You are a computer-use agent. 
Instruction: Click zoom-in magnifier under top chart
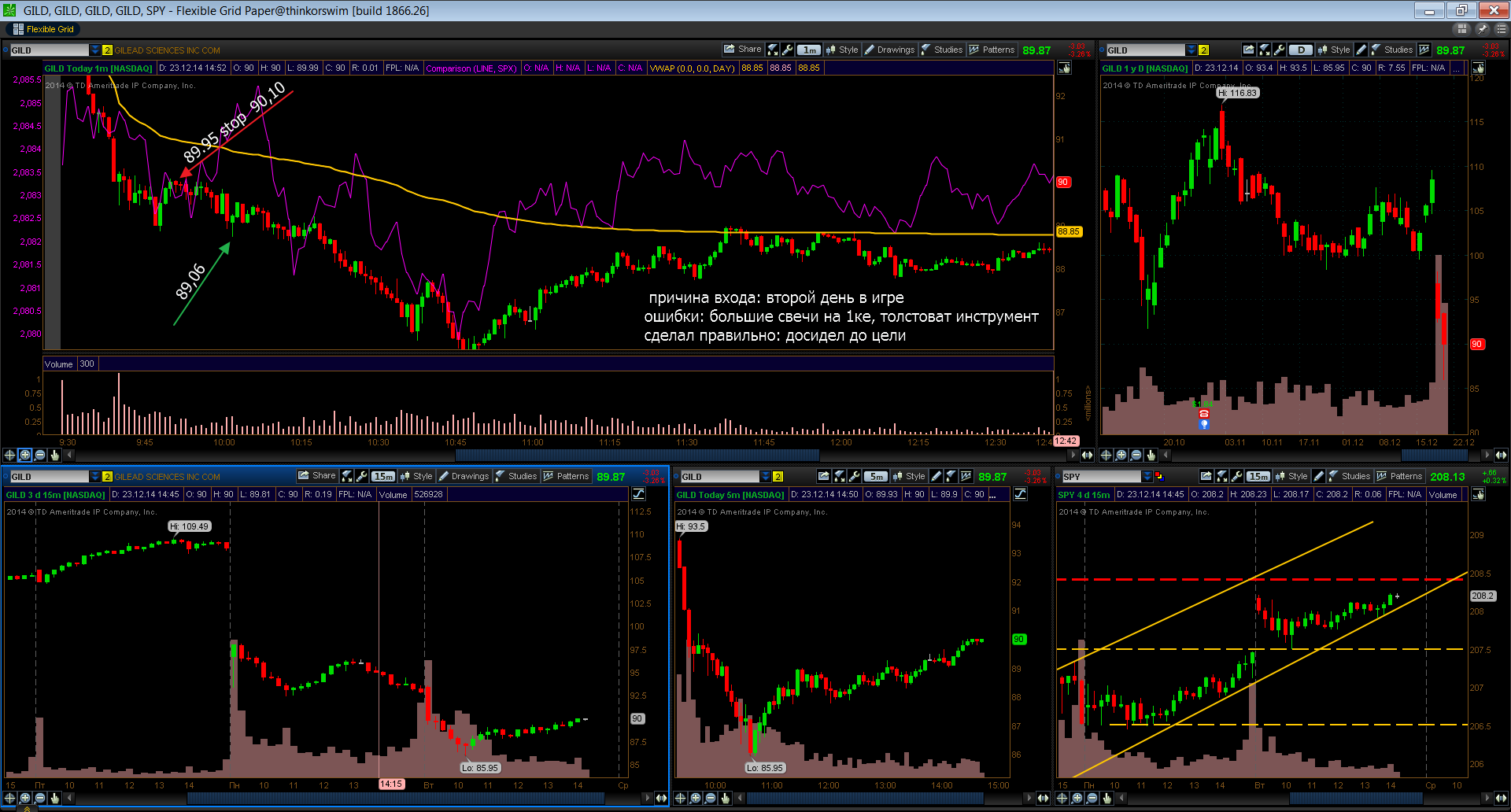pyautogui.click(x=24, y=455)
